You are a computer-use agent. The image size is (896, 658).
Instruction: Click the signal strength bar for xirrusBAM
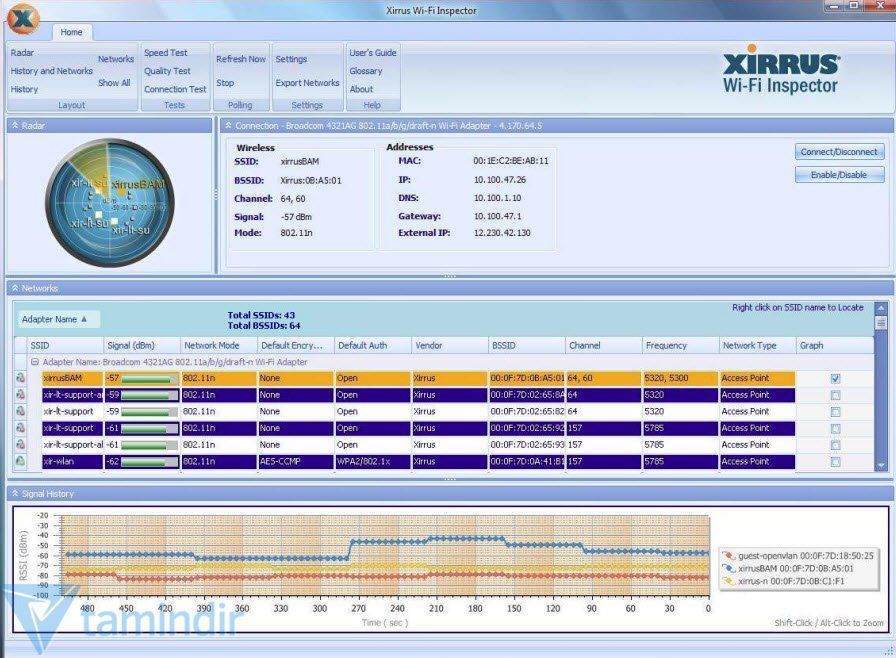[x=149, y=378]
